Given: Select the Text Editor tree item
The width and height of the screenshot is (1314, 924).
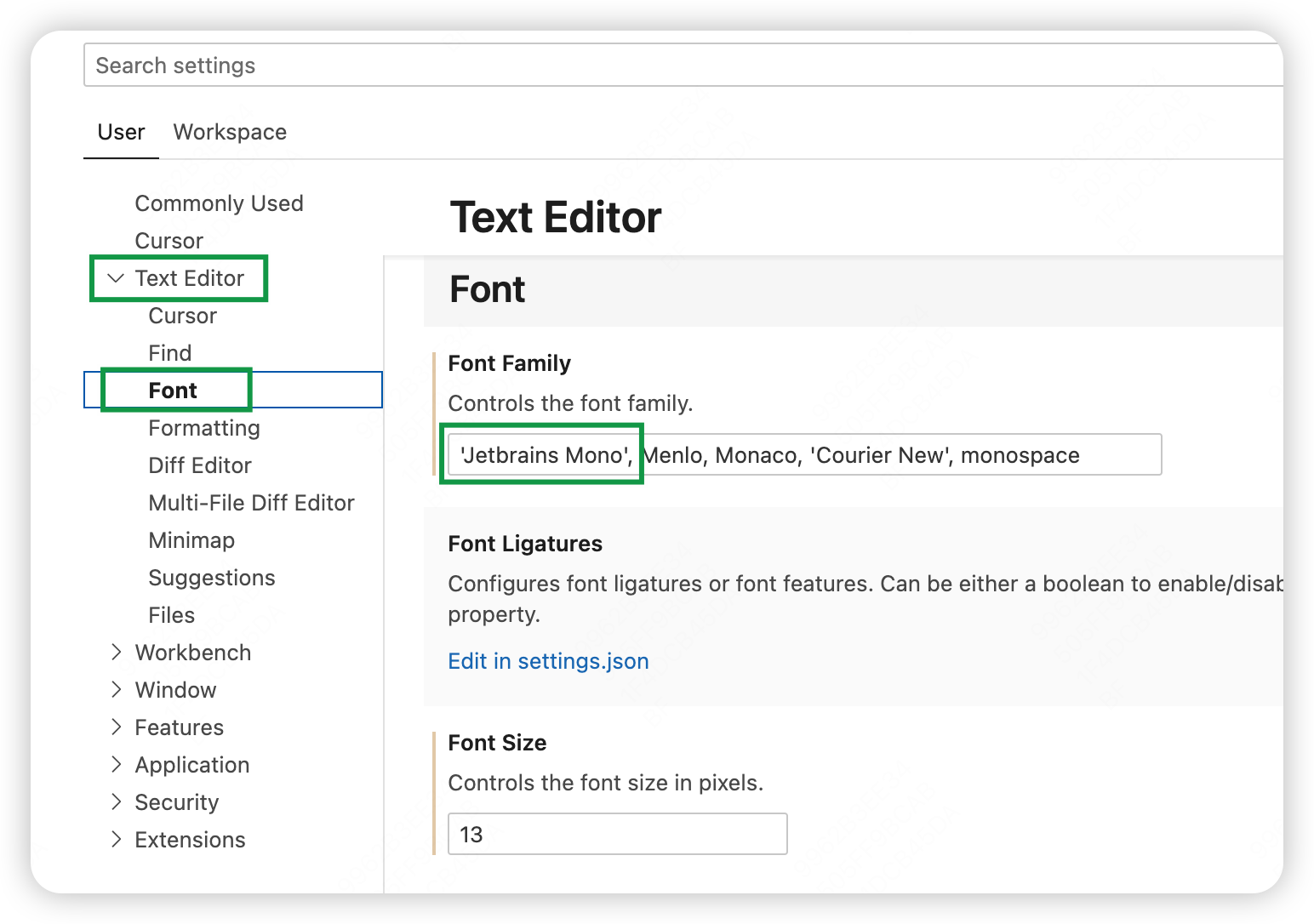Looking at the screenshot, I should pos(189,278).
